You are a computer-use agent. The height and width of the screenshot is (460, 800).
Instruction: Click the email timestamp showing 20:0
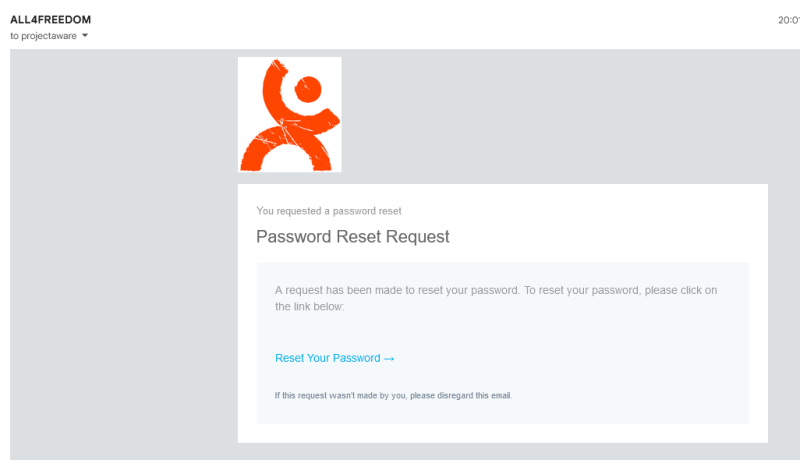pos(789,20)
